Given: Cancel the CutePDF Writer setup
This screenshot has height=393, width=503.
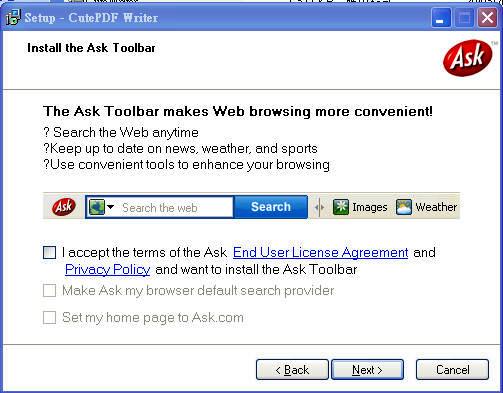Looking at the screenshot, I should (452, 370).
